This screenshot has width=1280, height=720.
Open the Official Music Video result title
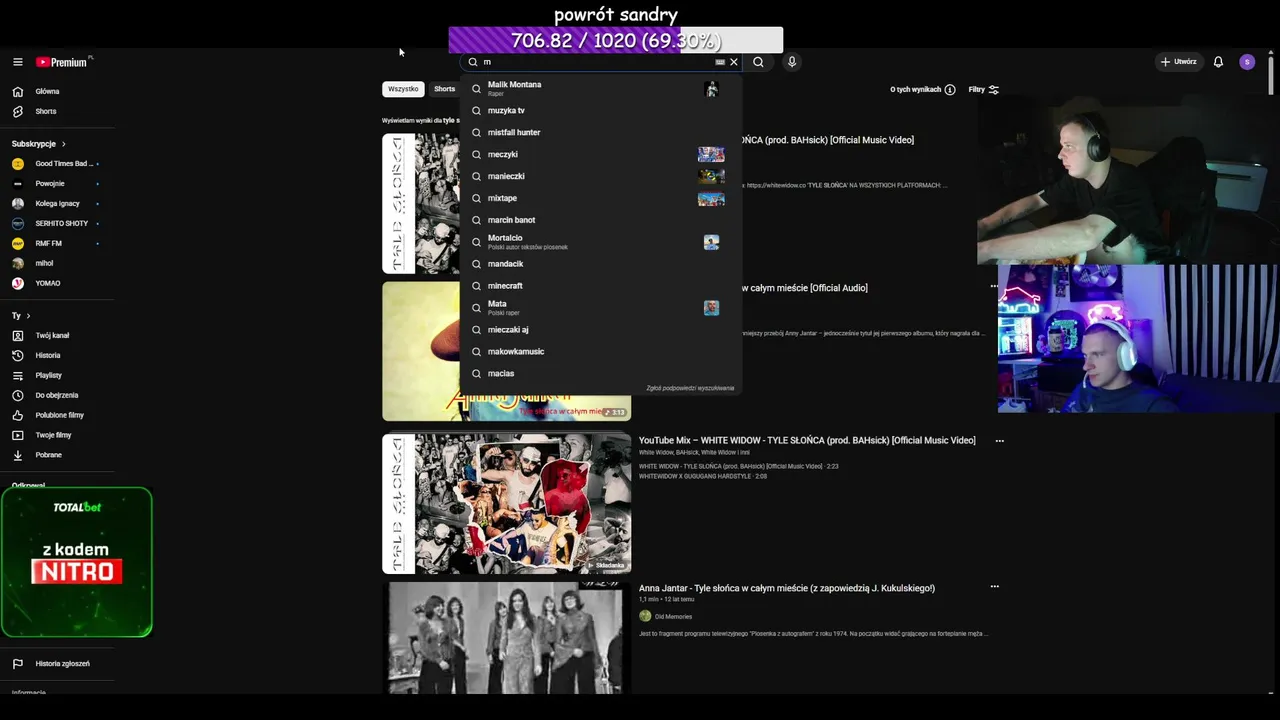click(828, 141)
